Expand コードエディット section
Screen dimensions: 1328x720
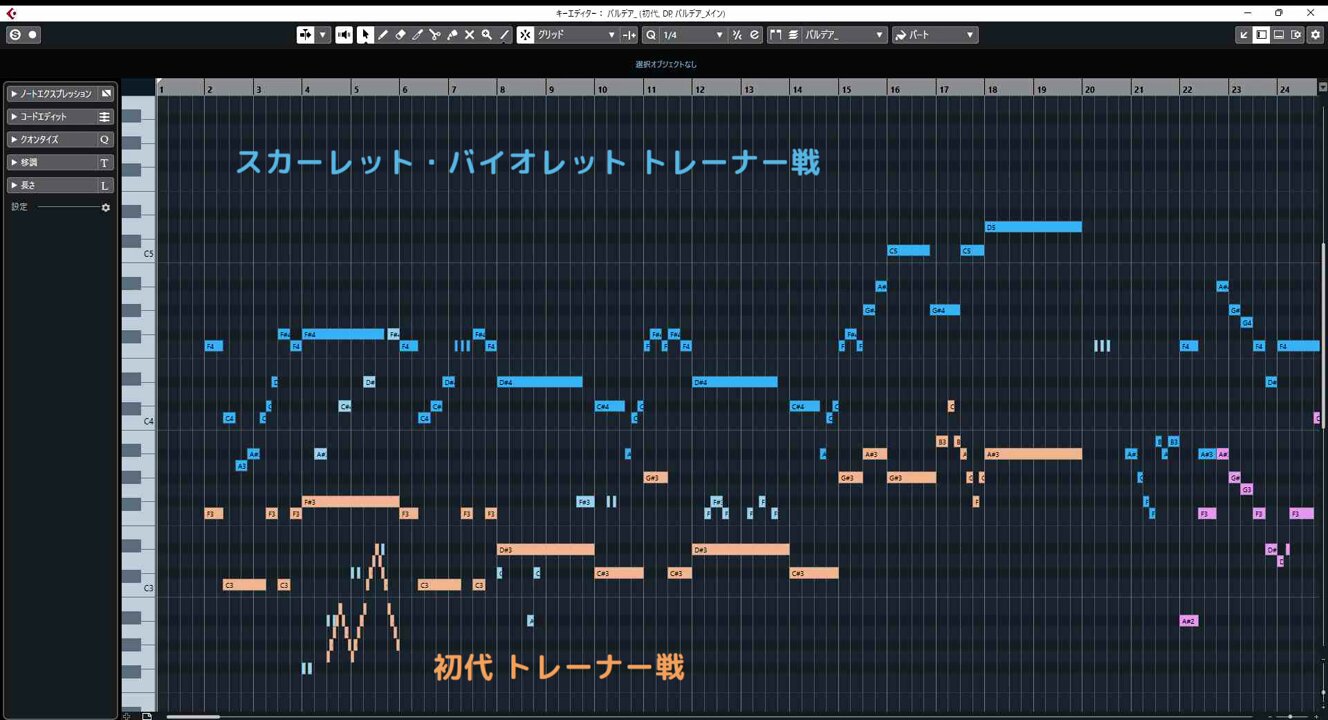[x=52, y=117]
